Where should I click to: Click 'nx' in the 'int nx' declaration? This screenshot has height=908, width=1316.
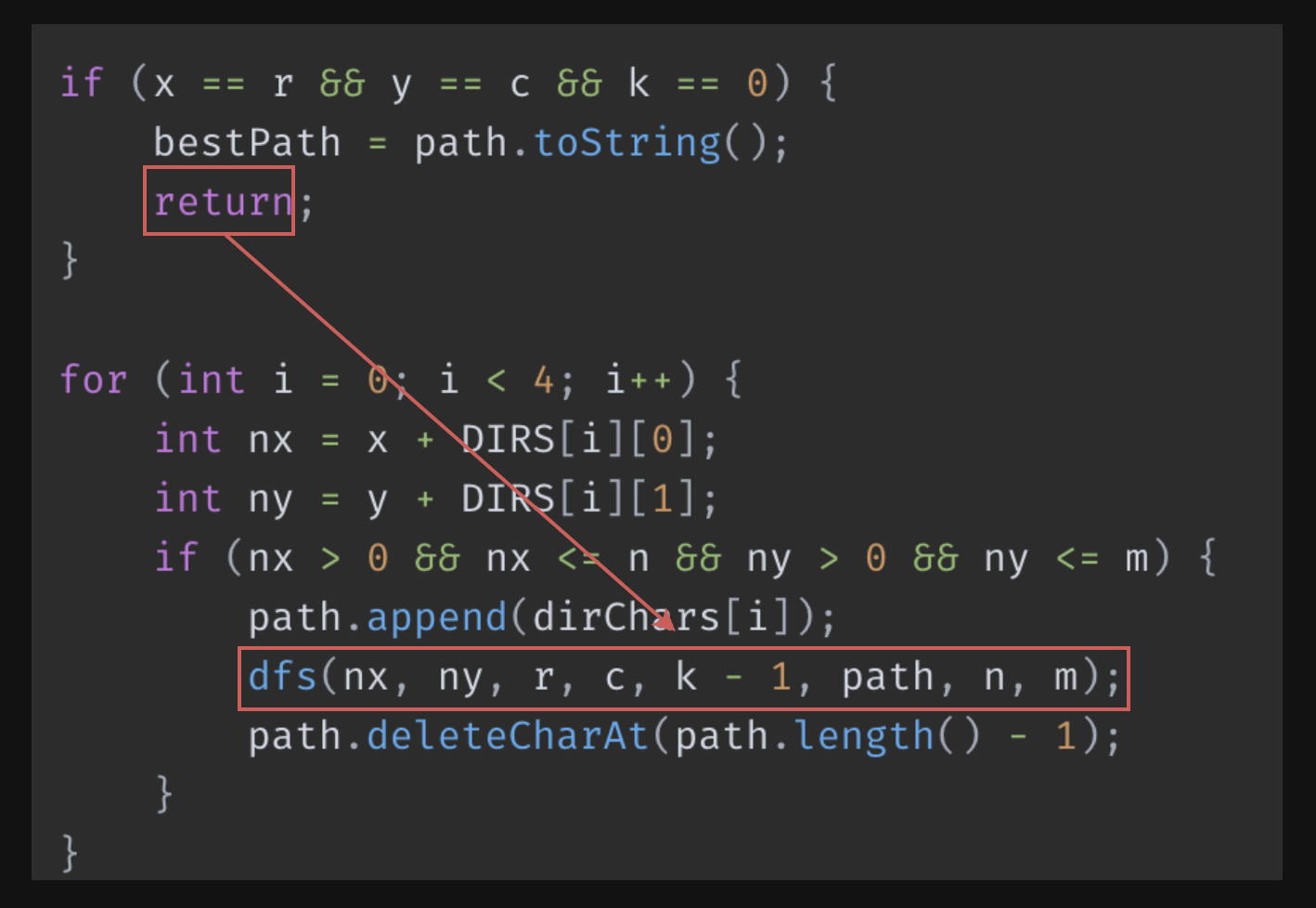[271, 439]
